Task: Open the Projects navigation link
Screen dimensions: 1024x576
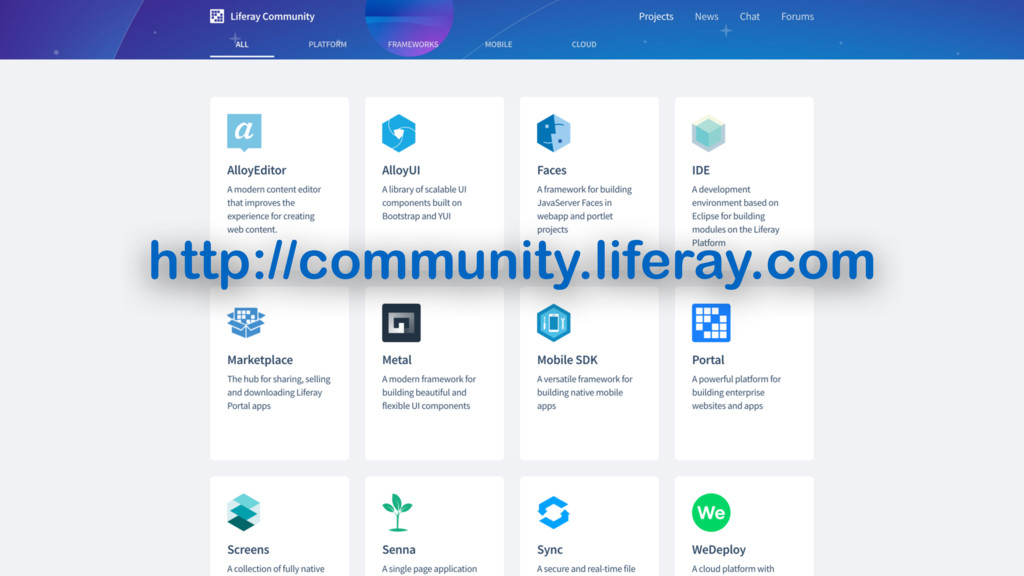Action: pos(656,16)
